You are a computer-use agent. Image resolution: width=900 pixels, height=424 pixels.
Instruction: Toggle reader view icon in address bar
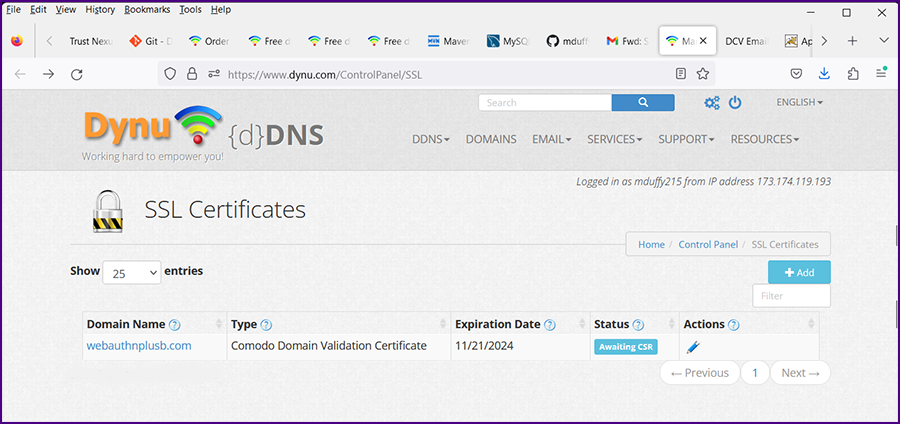[x=681, y=74]
